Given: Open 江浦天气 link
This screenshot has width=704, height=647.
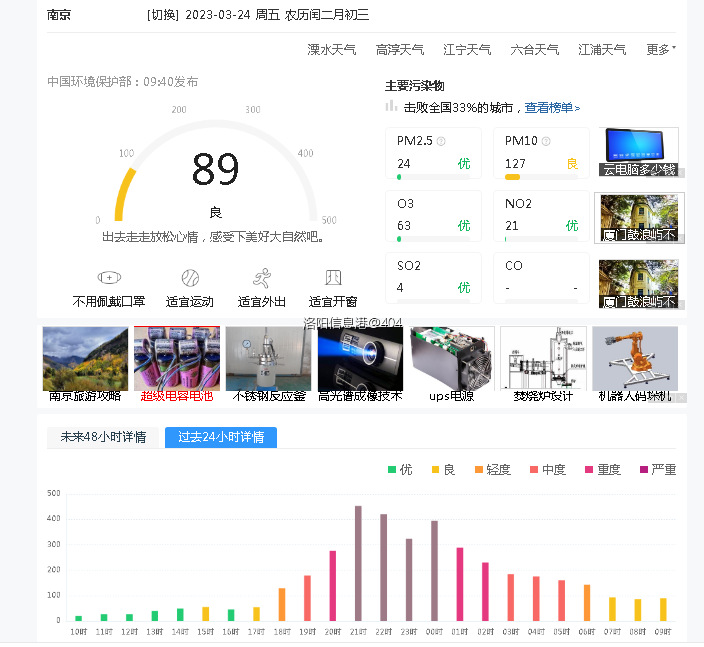Looking at the screenshot, I should [602, 49].
